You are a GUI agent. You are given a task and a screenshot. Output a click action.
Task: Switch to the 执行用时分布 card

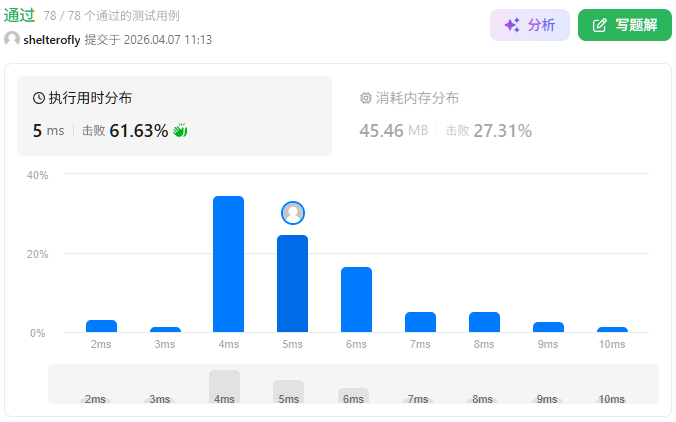point(174,115)
